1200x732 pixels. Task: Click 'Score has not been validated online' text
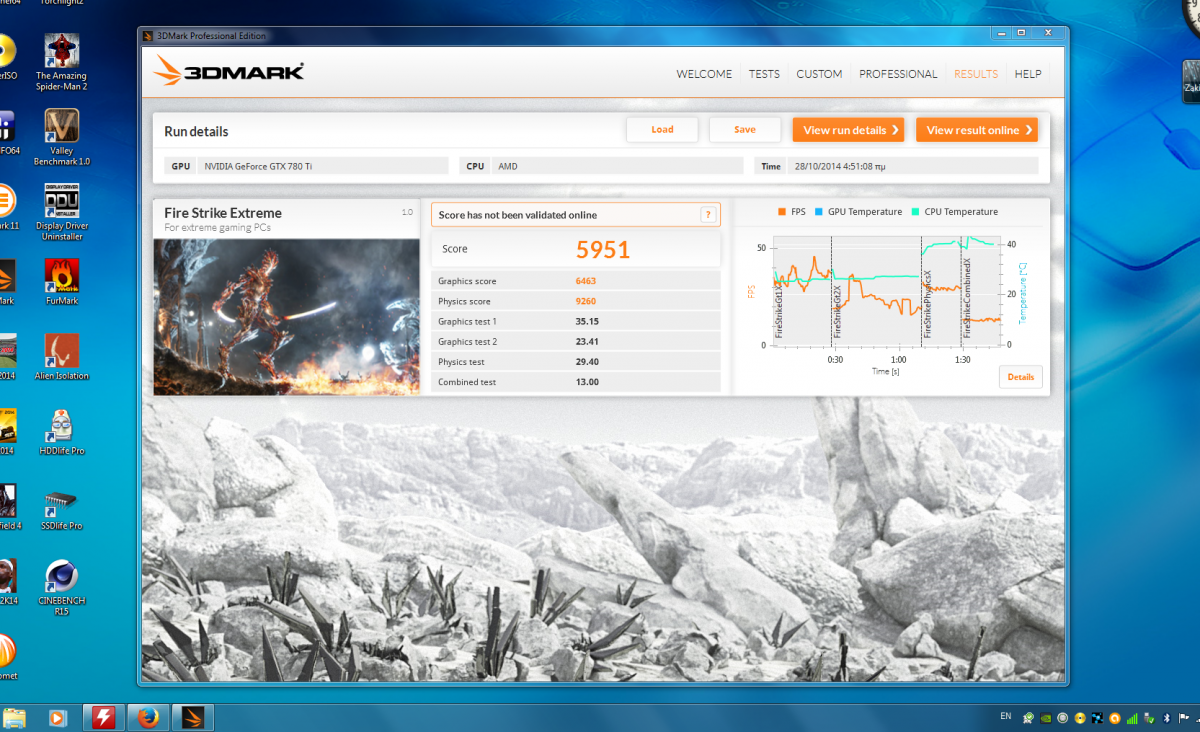click(518, 215)
